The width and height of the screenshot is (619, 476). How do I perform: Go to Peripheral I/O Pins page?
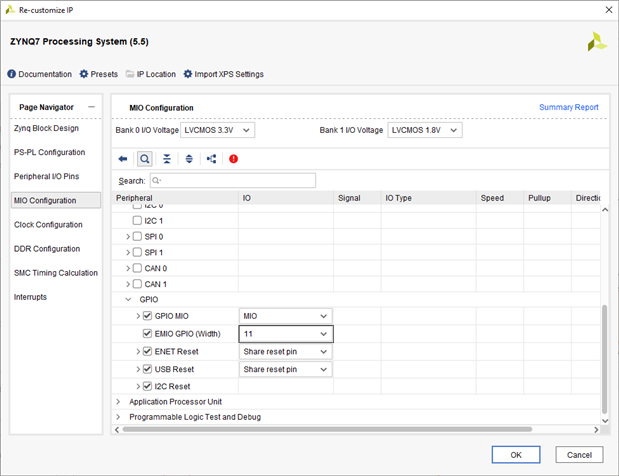coord(46,176)
